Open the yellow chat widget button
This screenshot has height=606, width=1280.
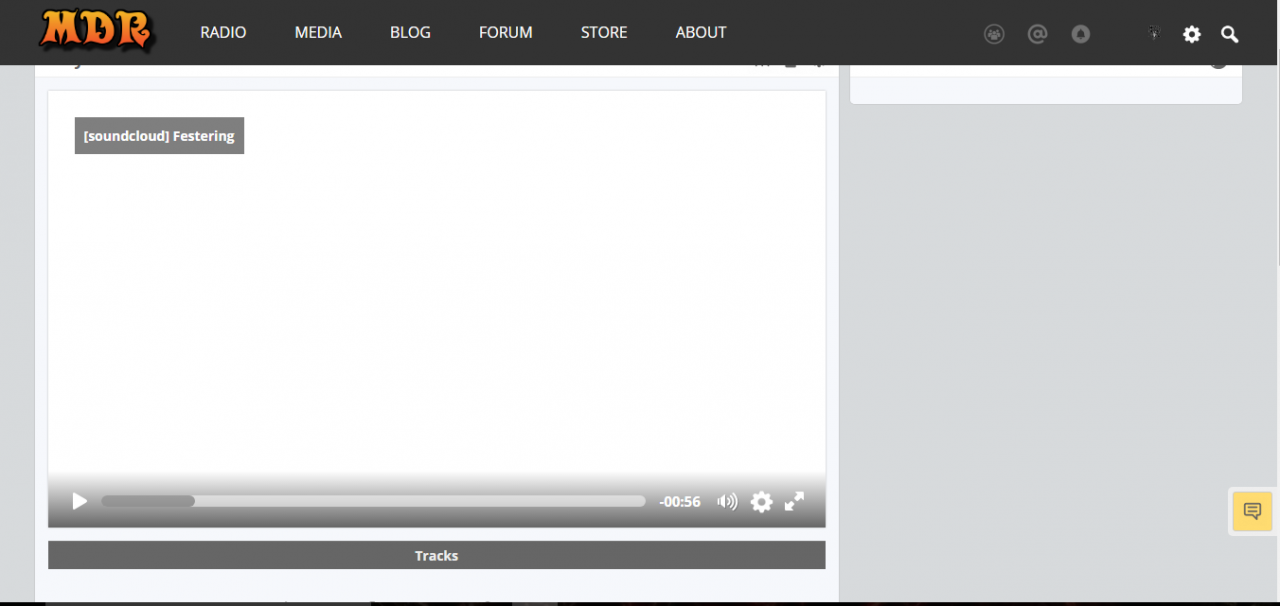pos(1252,511)
